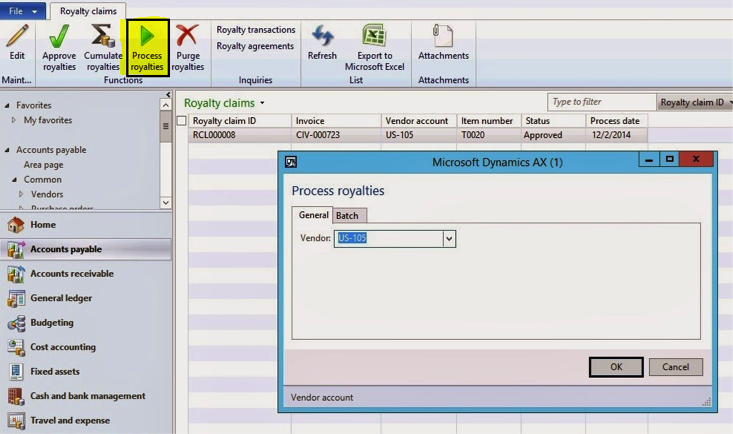Open Royalty agreements inquiry
The width and height of the screenshot is (733, 434).
tap(255, 46)
